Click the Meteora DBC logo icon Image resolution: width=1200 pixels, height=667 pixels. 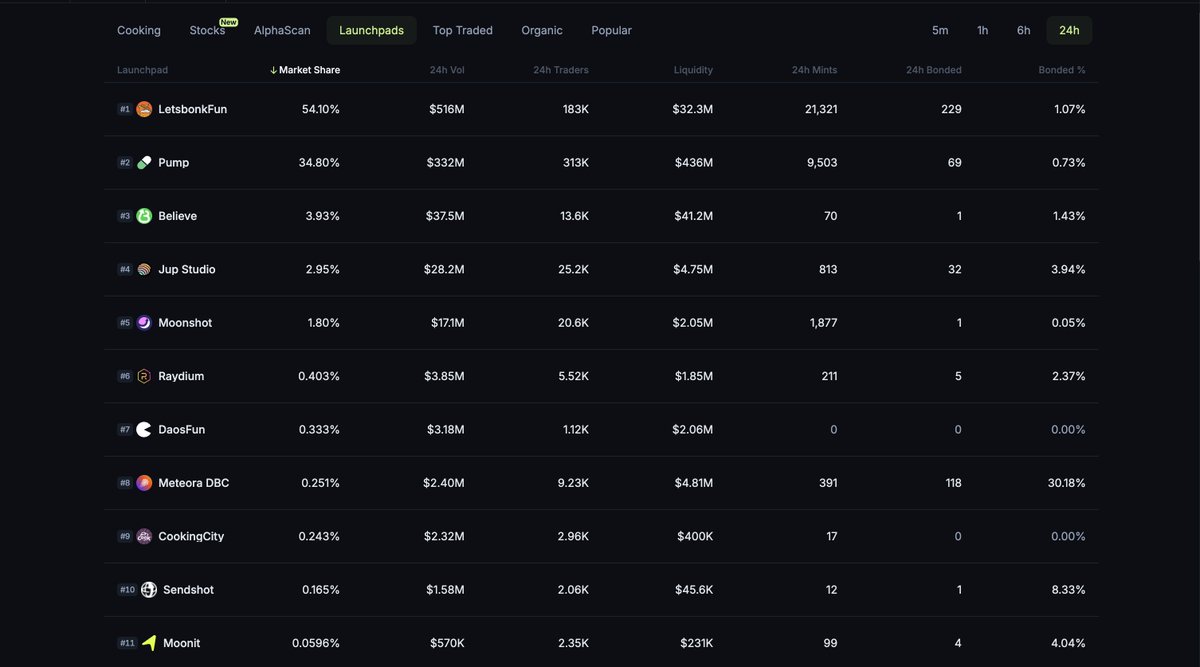click(144, 483)
